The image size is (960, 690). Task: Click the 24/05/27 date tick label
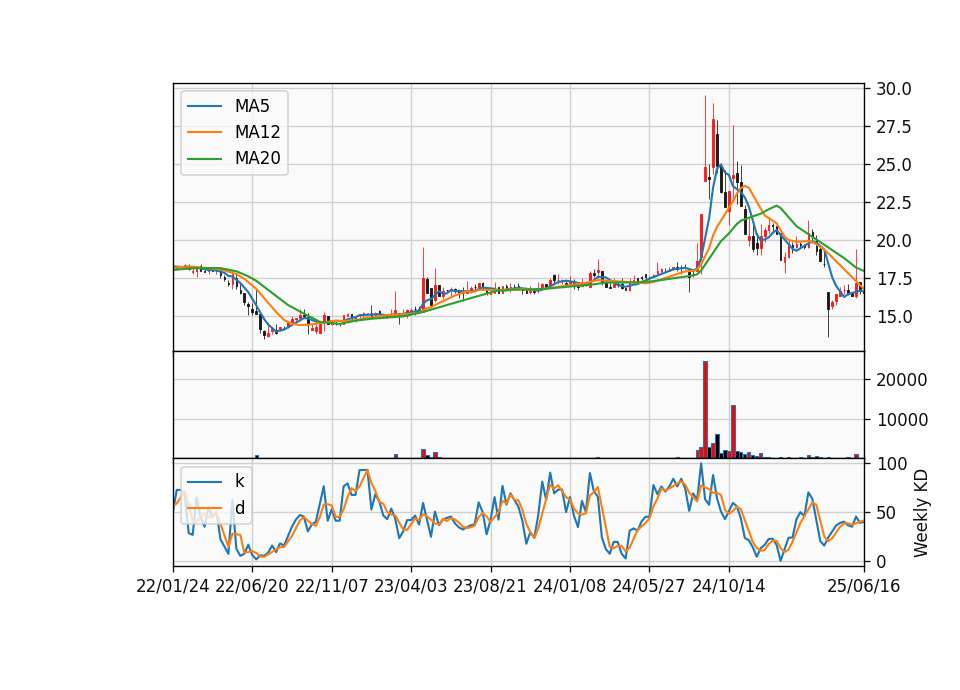(x=648, y=587)
